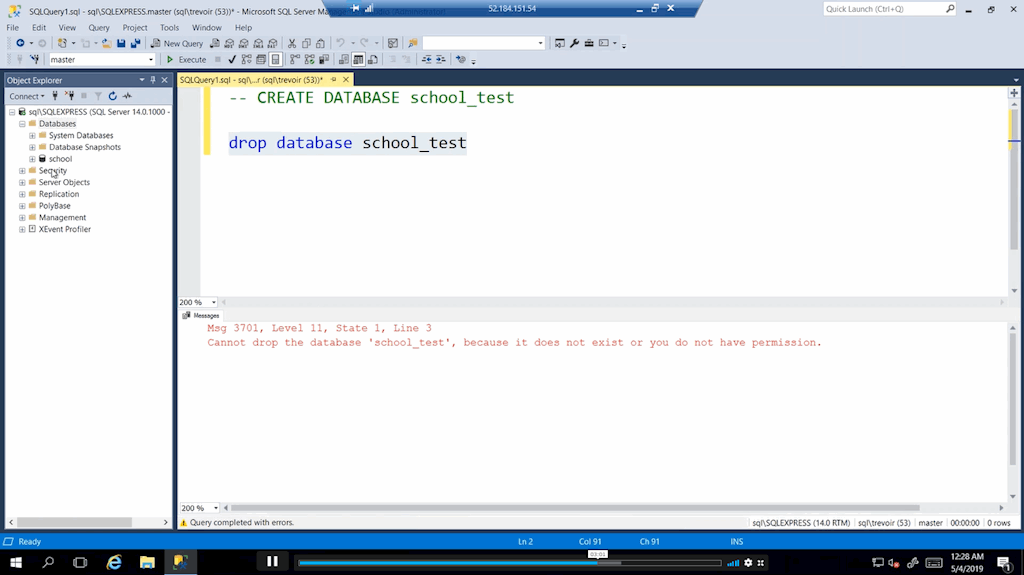
Task: Click Connect Object Explorer plug icon
Action: 55,96
